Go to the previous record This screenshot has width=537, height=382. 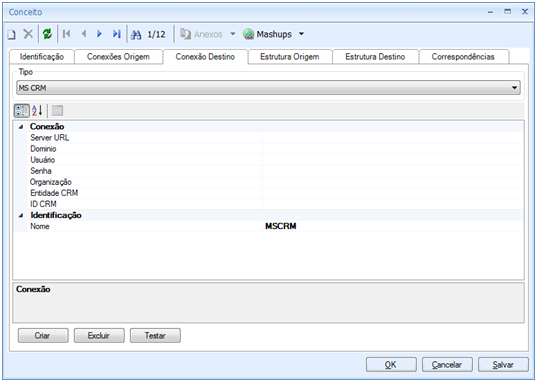(x=84, y=34)
